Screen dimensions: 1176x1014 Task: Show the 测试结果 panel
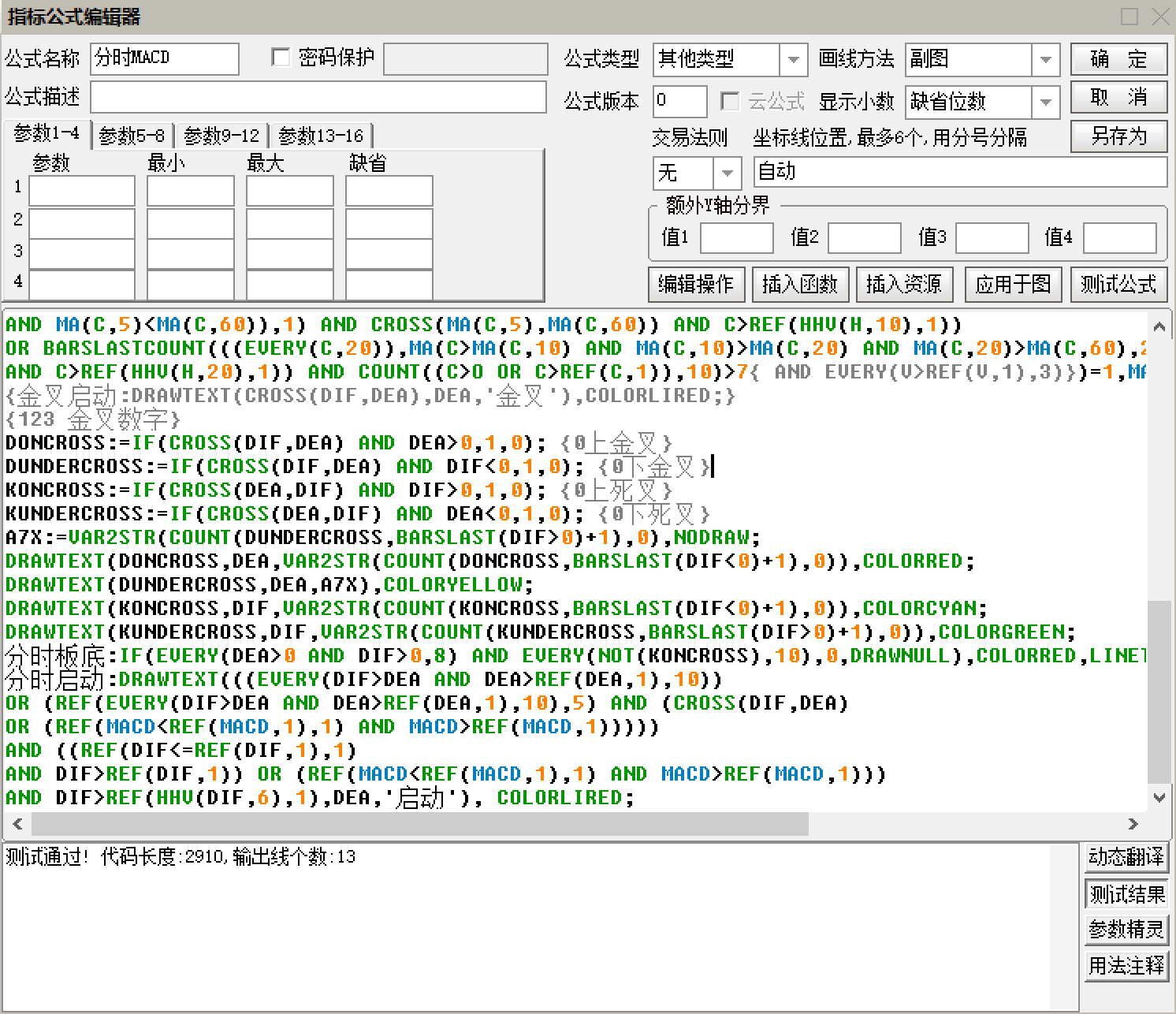pos(1126,894)
